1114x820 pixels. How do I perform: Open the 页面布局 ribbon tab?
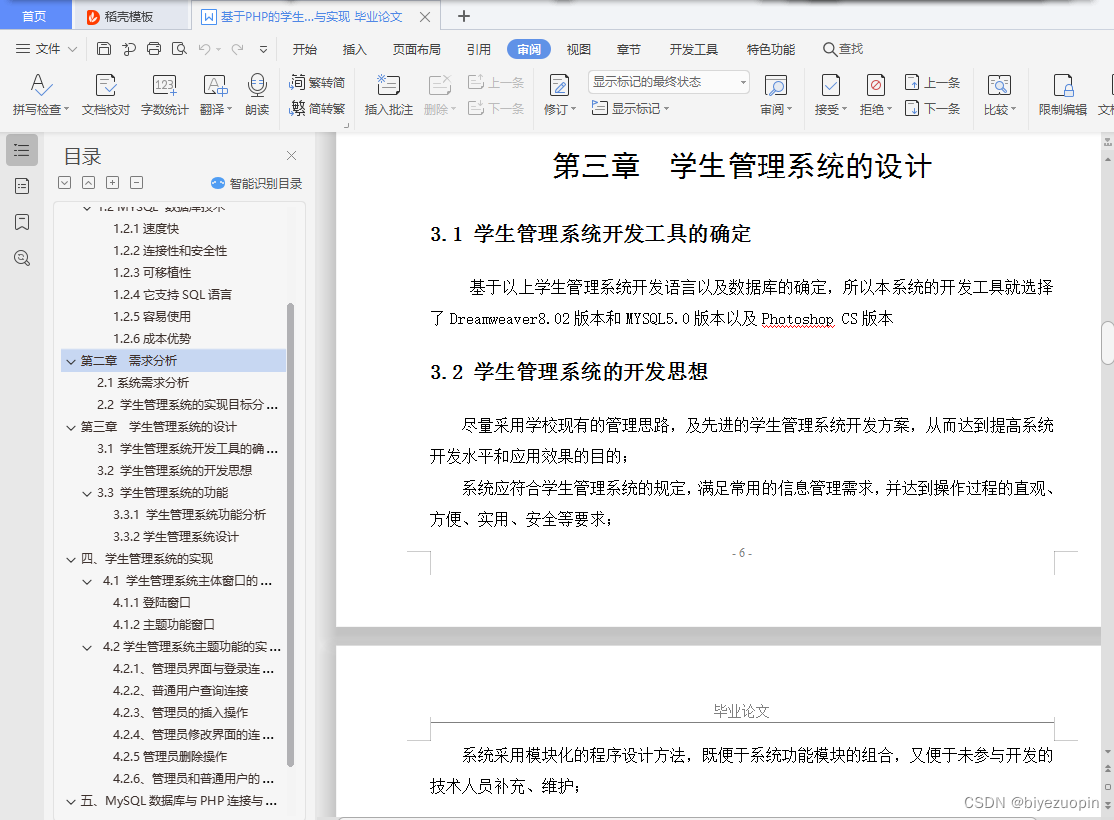point(416,48)
